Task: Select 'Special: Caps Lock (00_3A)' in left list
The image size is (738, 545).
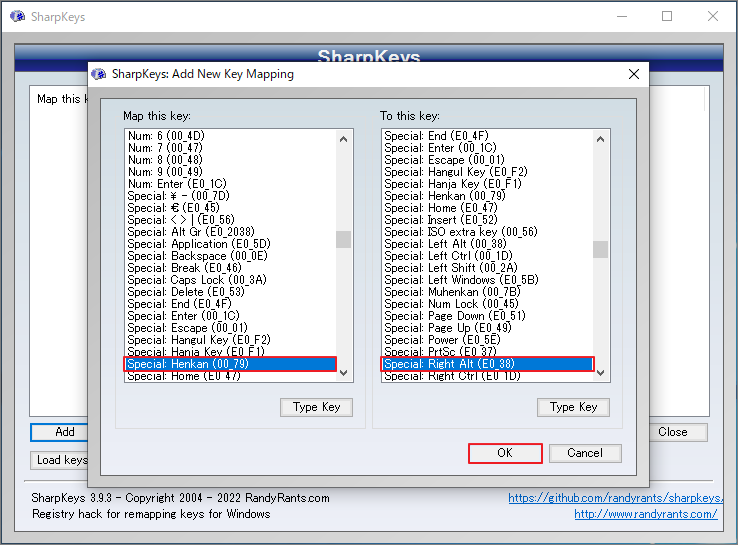Action: (x=231, y=280)
